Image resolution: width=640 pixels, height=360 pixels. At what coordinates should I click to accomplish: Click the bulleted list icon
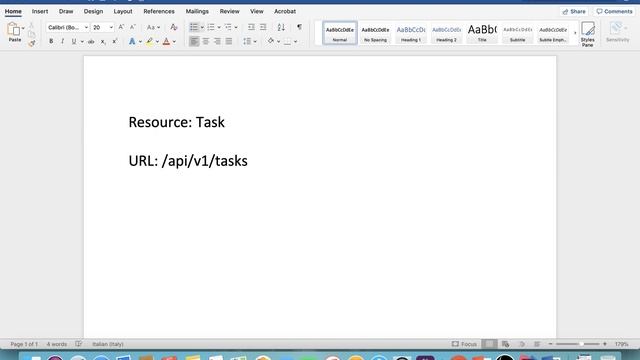[194, 27]
